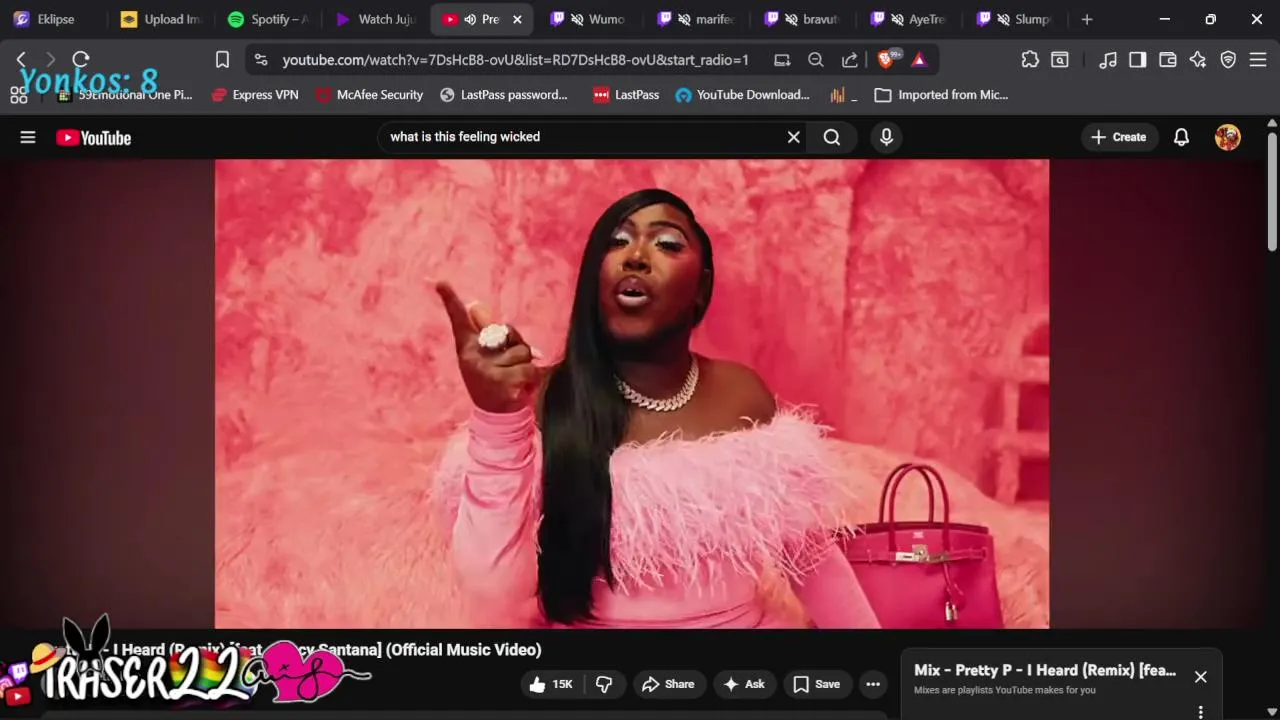Viewport: 1280px width, 720px height.
Task: Close the active YouTube tab
Action: coord(517,19)
